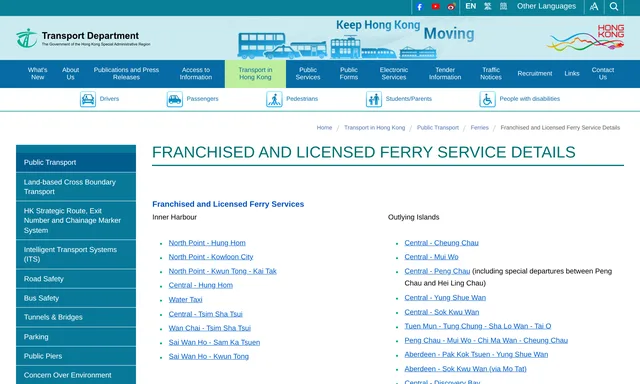Image resolution: width=640 pixels, height=384 pixels.
Task: Click the People with disabilities wheelchair icon
Action: coord(487,99)
